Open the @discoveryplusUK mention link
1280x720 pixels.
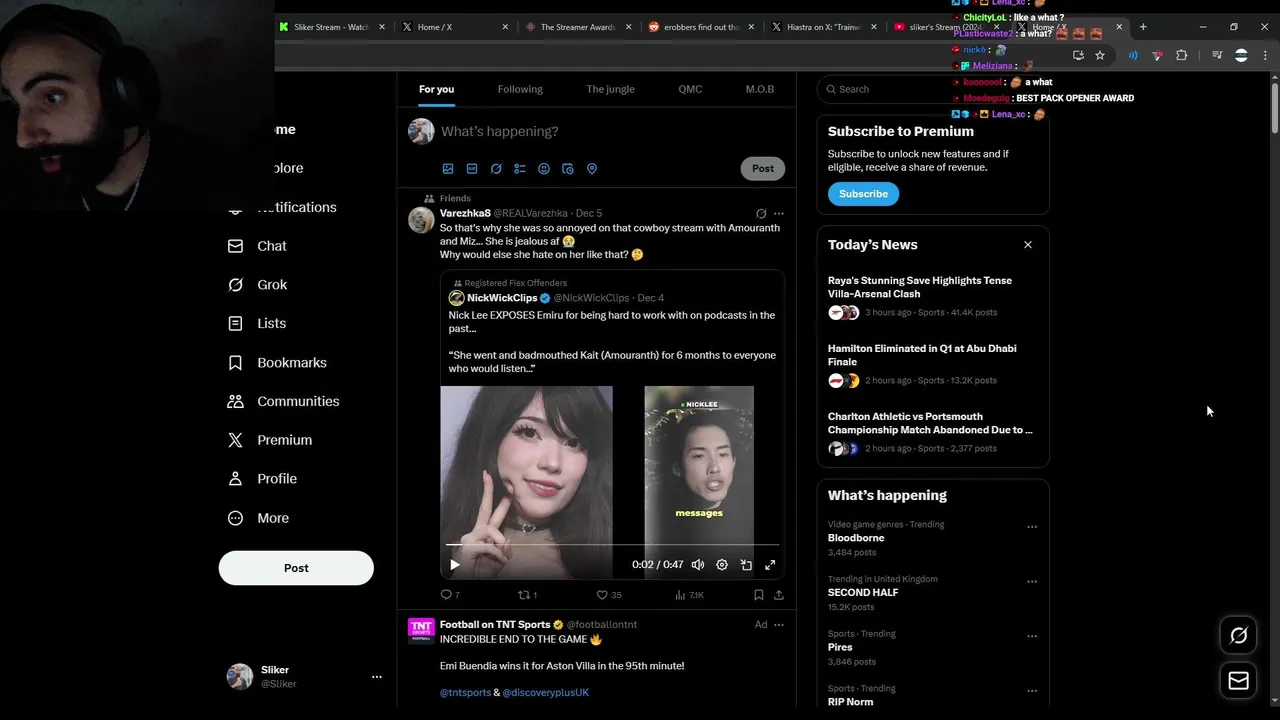(545, 693)
